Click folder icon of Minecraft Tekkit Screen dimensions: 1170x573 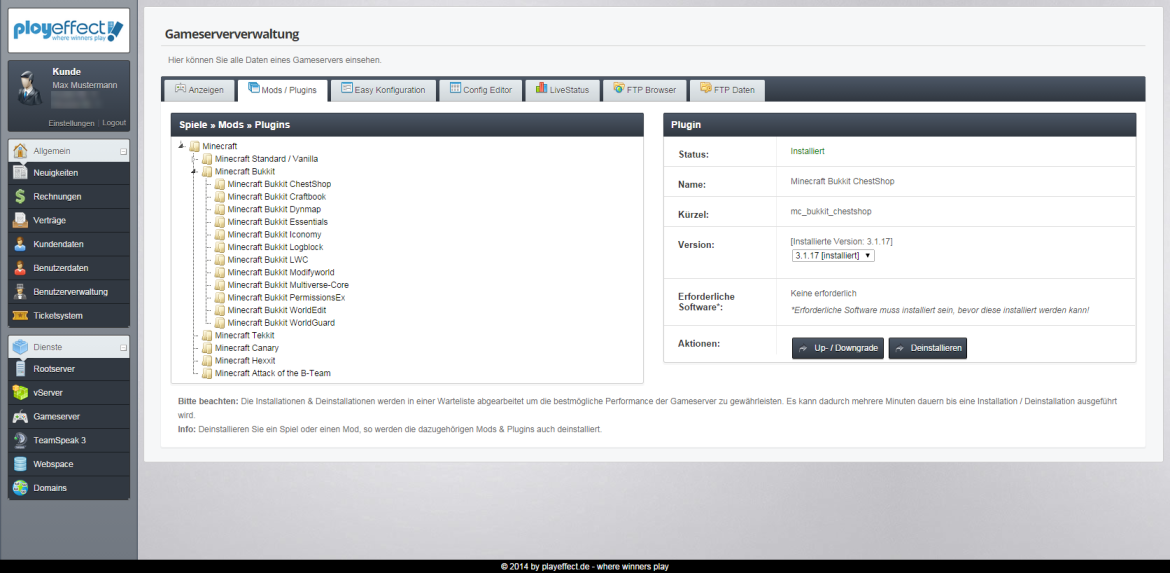pos(207,336)
